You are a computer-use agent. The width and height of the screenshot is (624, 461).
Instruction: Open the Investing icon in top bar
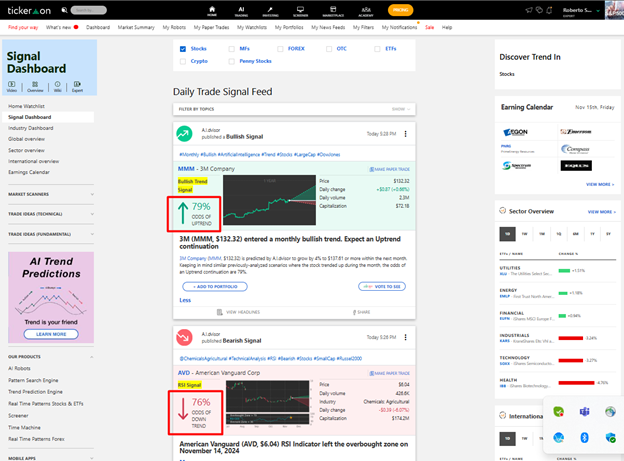coord(270,11)
